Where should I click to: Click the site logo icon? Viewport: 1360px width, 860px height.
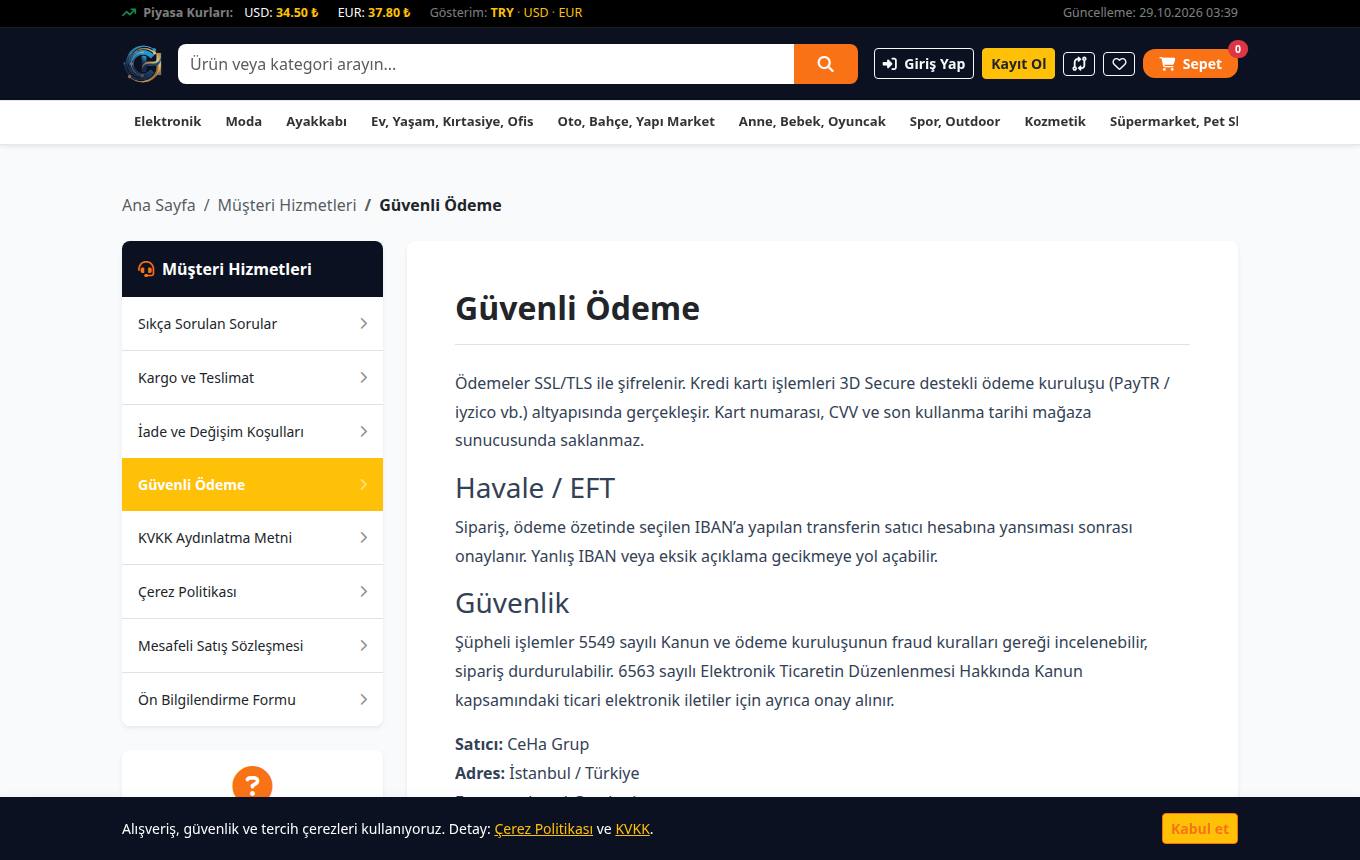[x=142, y=64]
